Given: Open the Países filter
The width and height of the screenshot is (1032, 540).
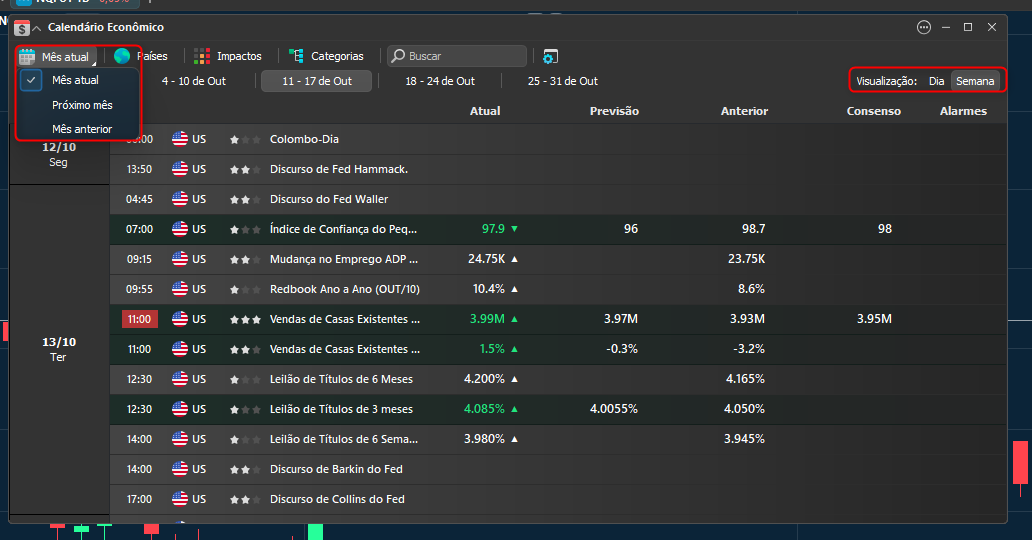Looking at the screenshot, I should click(x=141, y=56).
